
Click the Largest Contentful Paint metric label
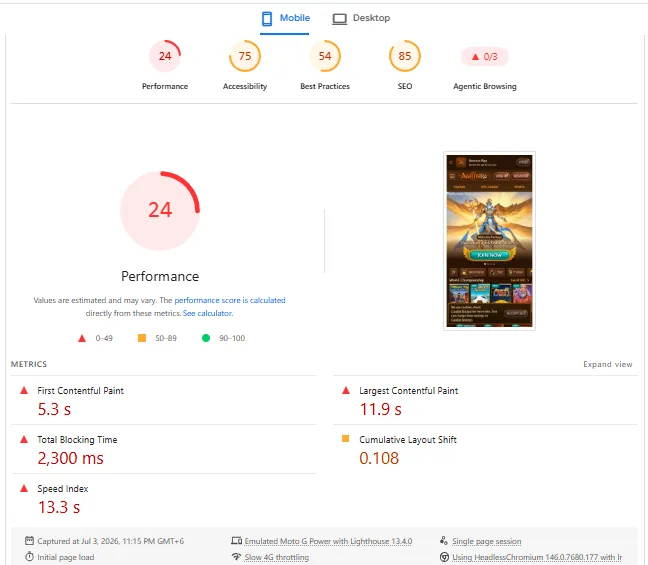pyautogui.click(x=408, y=391)
